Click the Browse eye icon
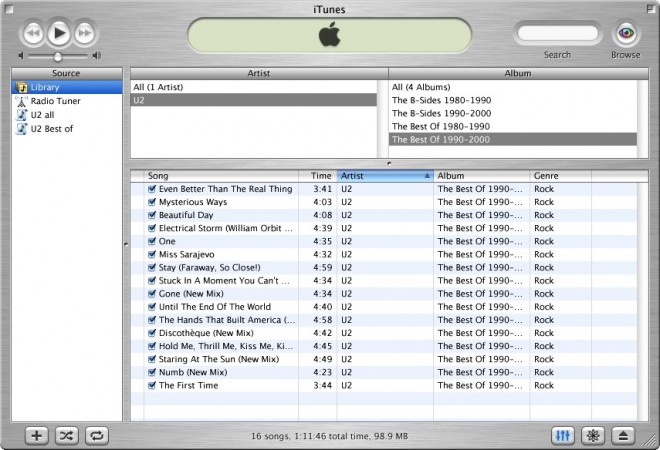Screen dimensions: 660x450 click(x=626, y=33)
